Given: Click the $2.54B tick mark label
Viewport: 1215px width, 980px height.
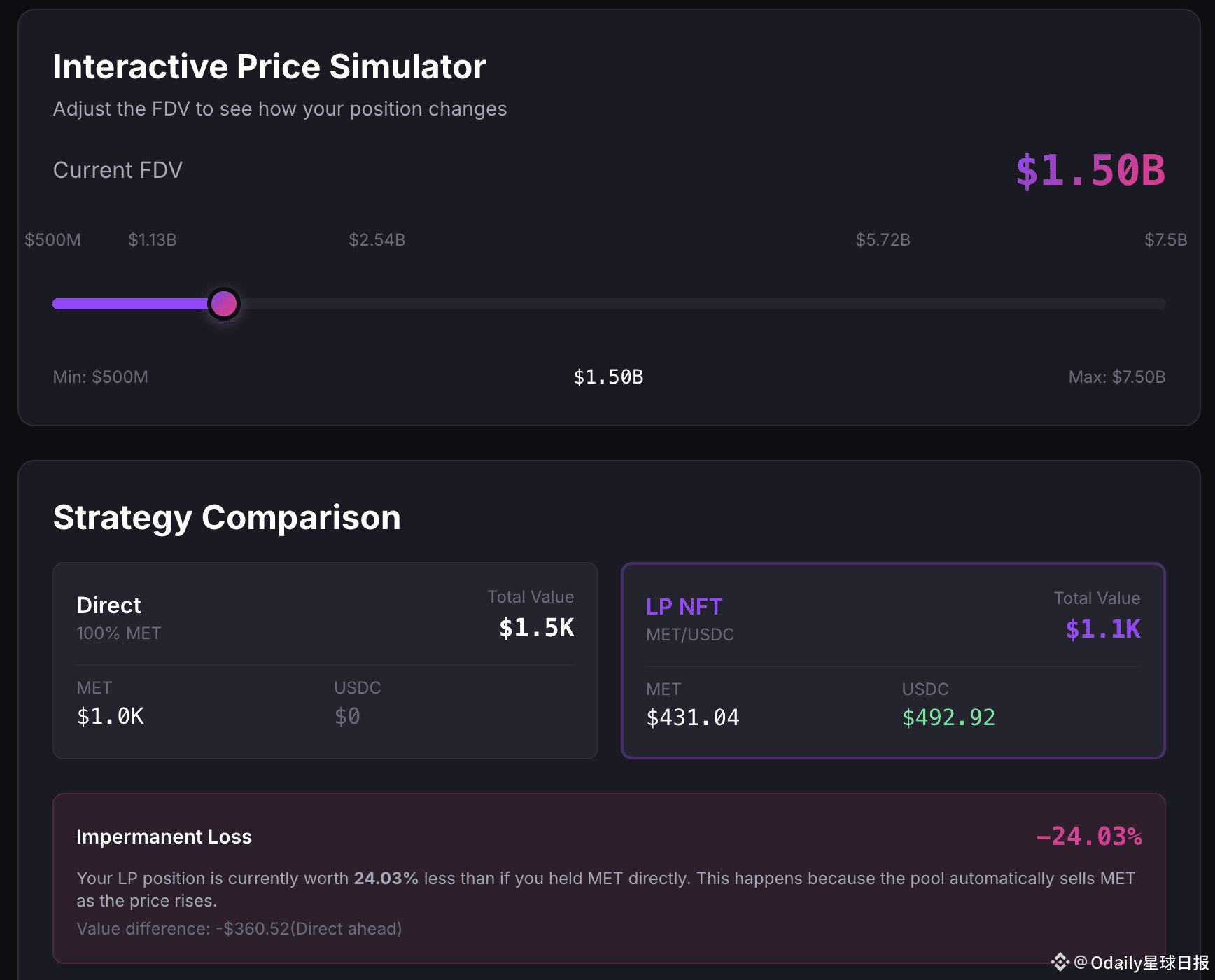Looking at the screenshot, I should (x=377, y=240).
